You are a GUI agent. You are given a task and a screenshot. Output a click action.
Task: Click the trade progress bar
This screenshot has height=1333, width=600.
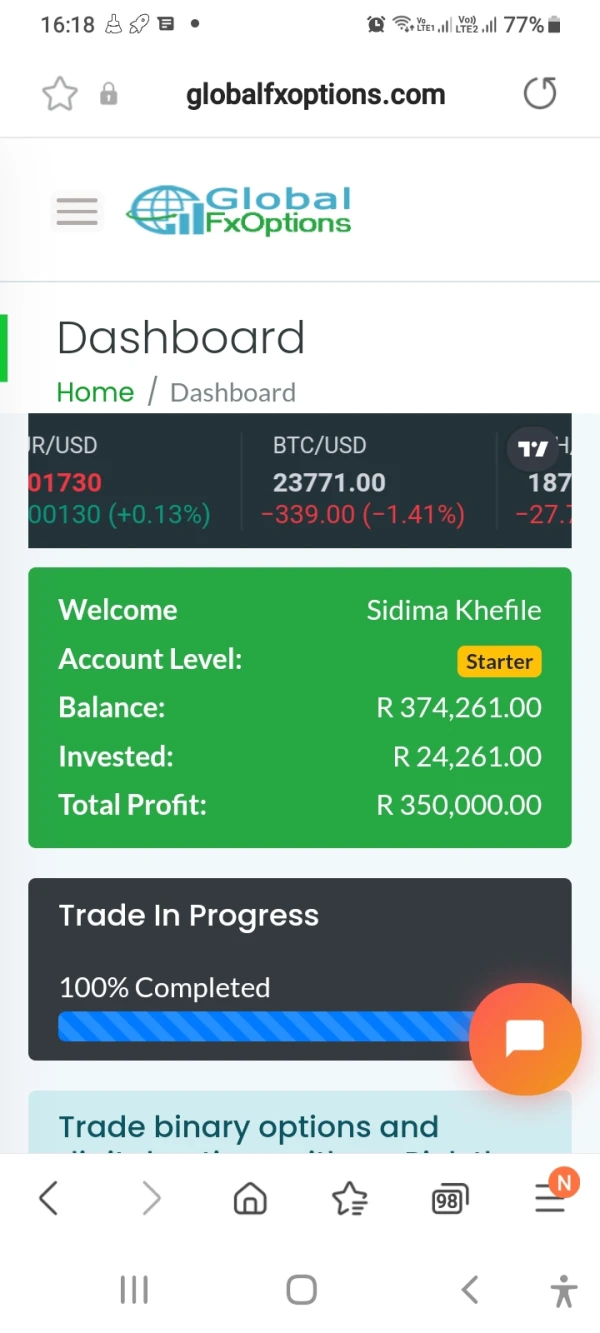pos(262,1026)
